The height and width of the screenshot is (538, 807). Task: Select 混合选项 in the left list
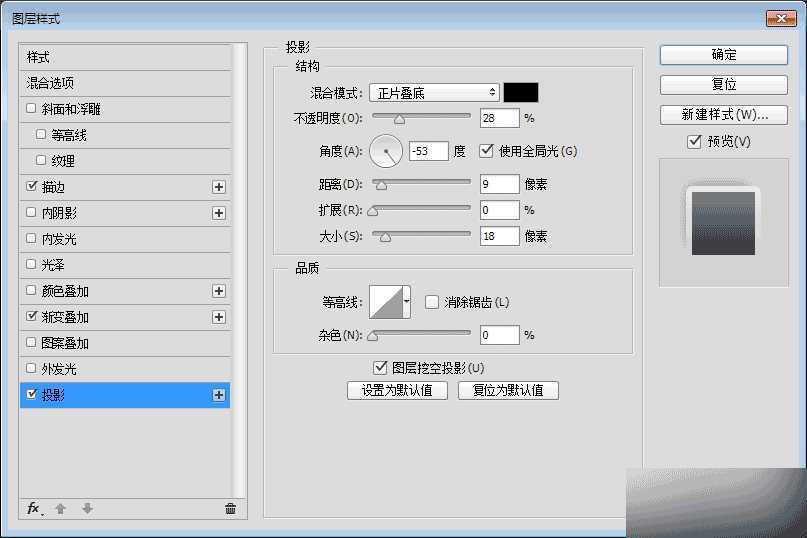click(x=126, y=83)
